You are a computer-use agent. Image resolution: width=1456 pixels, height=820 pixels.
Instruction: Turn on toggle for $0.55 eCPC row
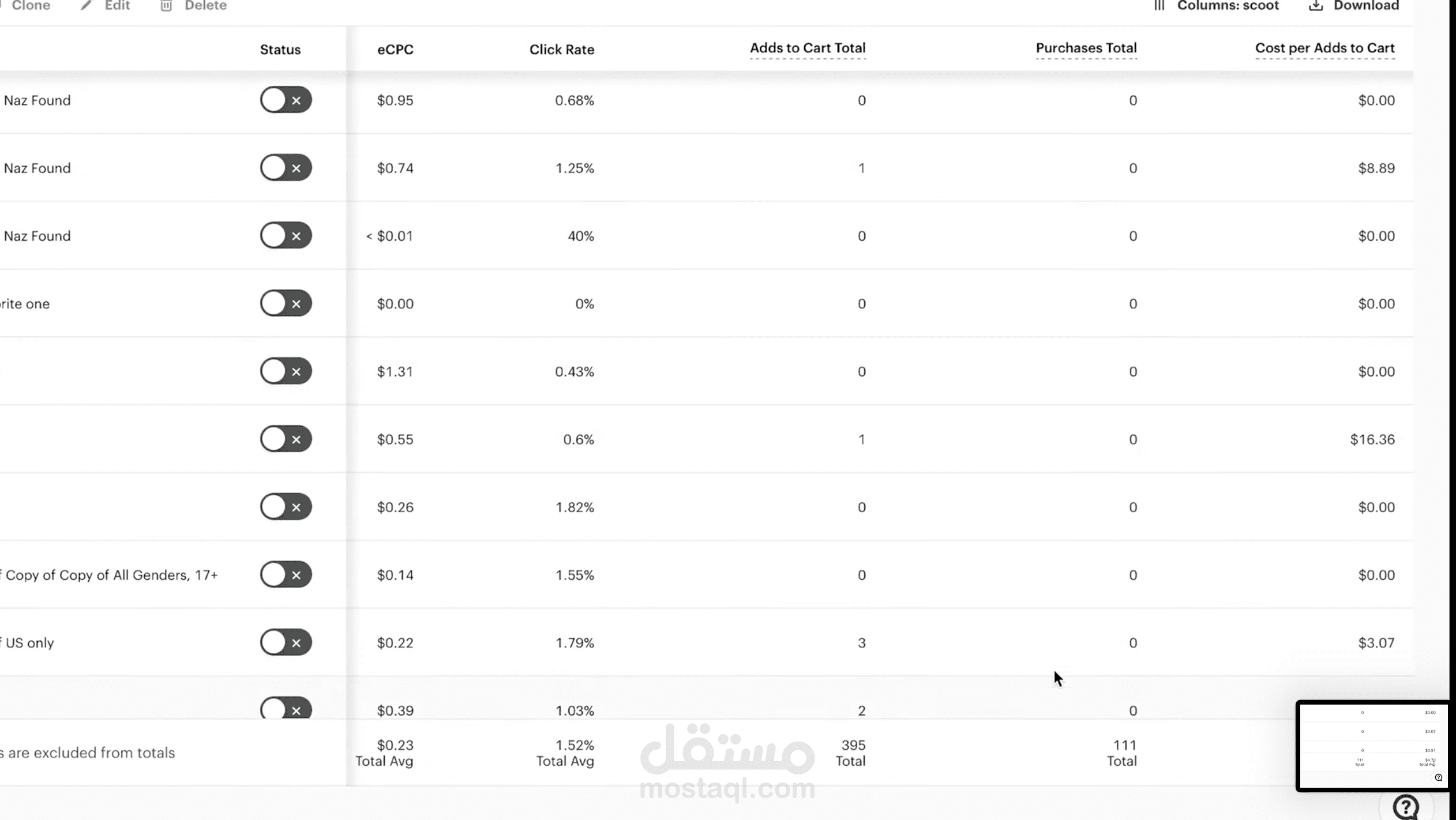(x=286, y=439)
